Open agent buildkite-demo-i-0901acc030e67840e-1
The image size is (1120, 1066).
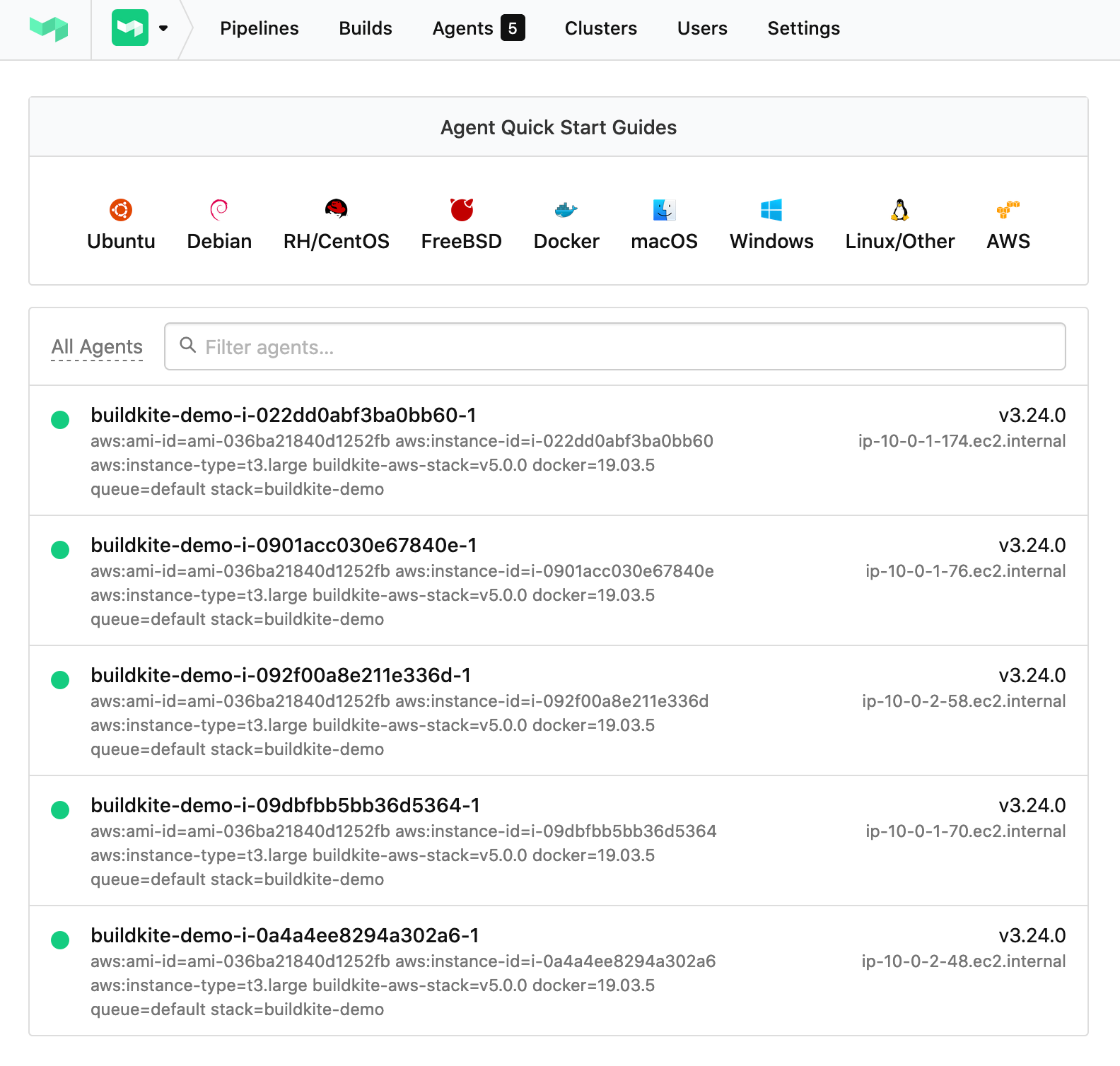click(284, 545)
